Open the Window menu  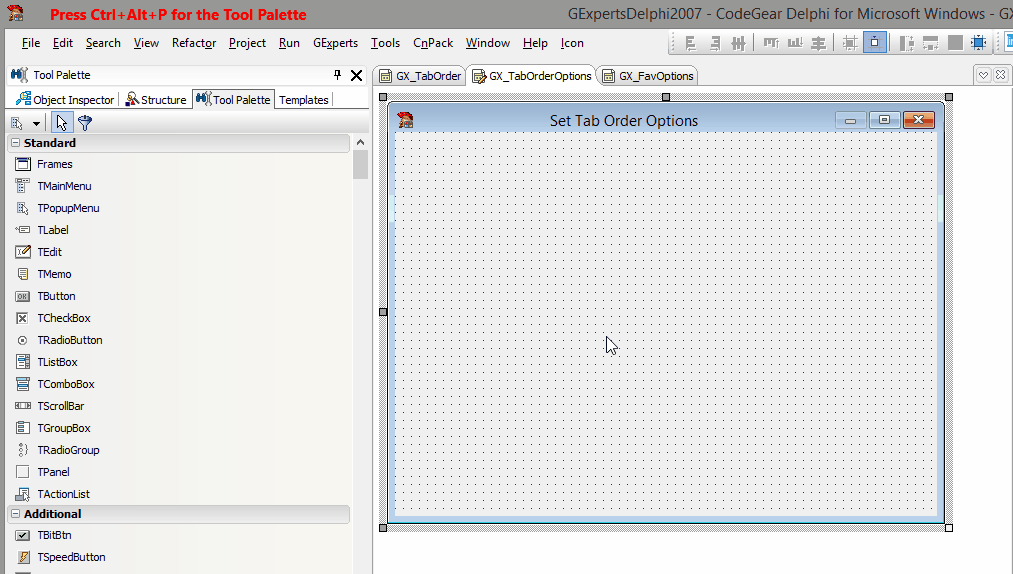(x=488, y=43)
